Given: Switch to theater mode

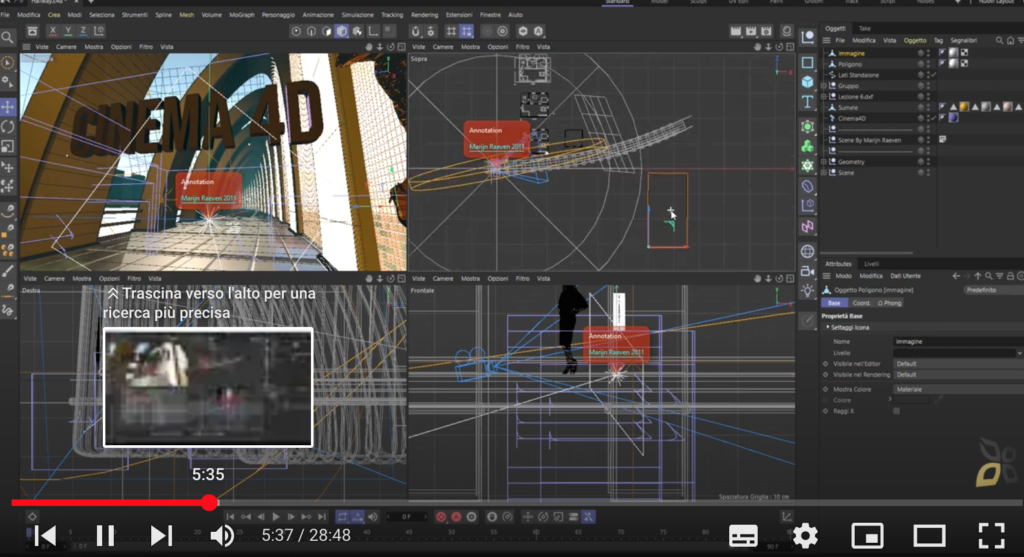Looking at the screenshot, I should tap(929, 535).
